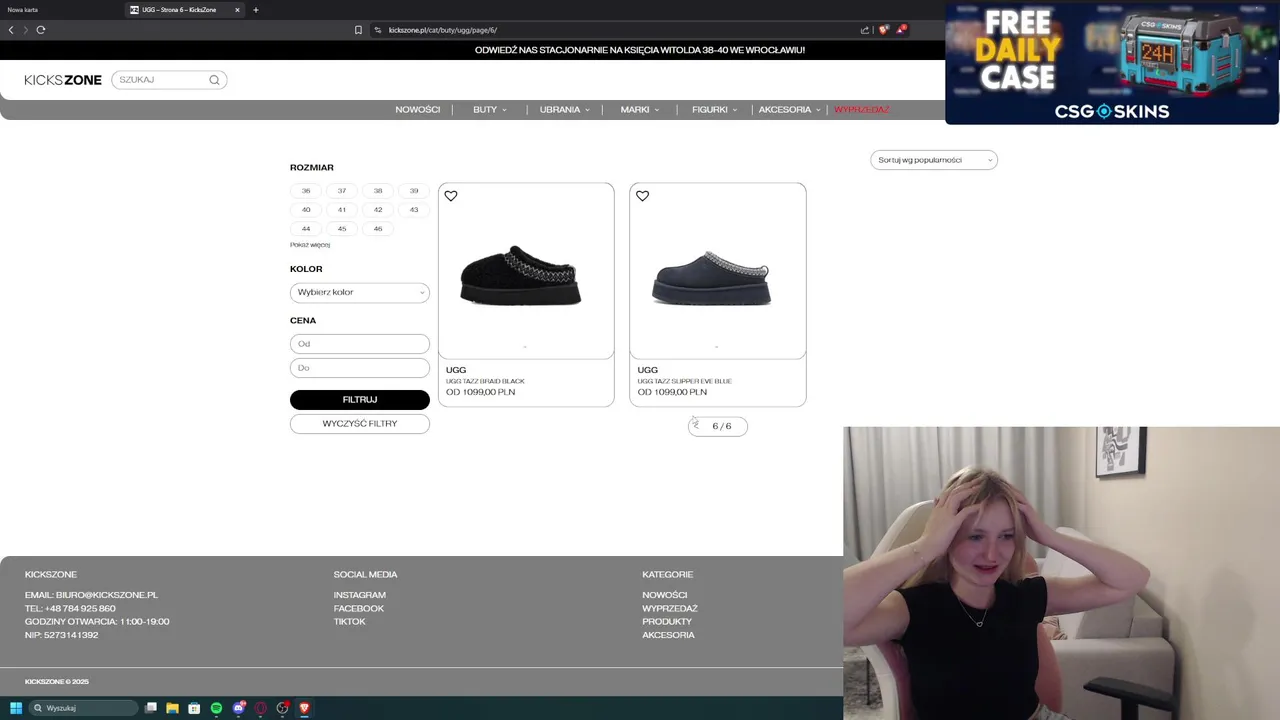This screenshot has width=1280, height=720.
Task: Click Windows taskbar Wyszukaj search box
Action: (x=84, y=708)
